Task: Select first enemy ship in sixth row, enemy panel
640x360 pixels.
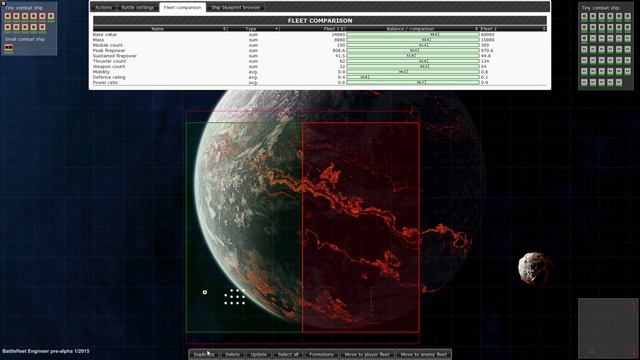Action: coord(584,71)
